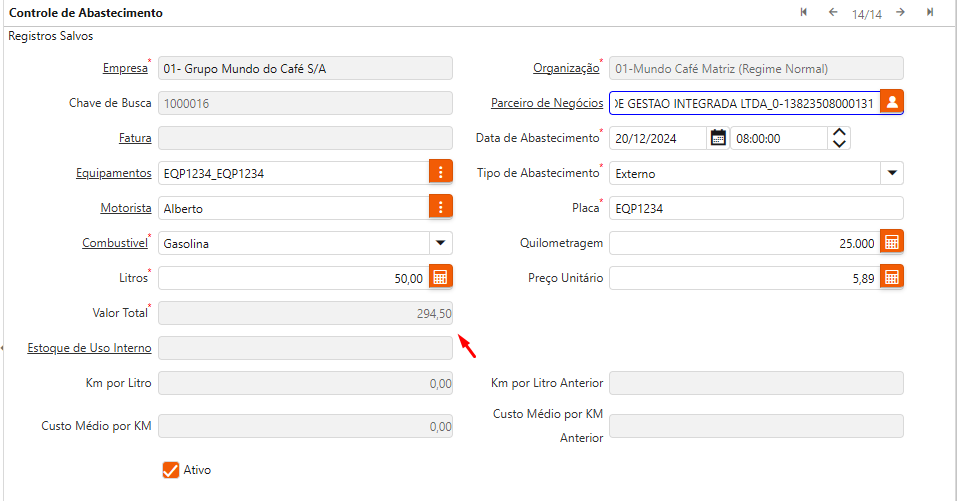Screen dimensions: 957x501
Task: Open Parceiro de Negócios person lookup
Action: pos(892,102)
